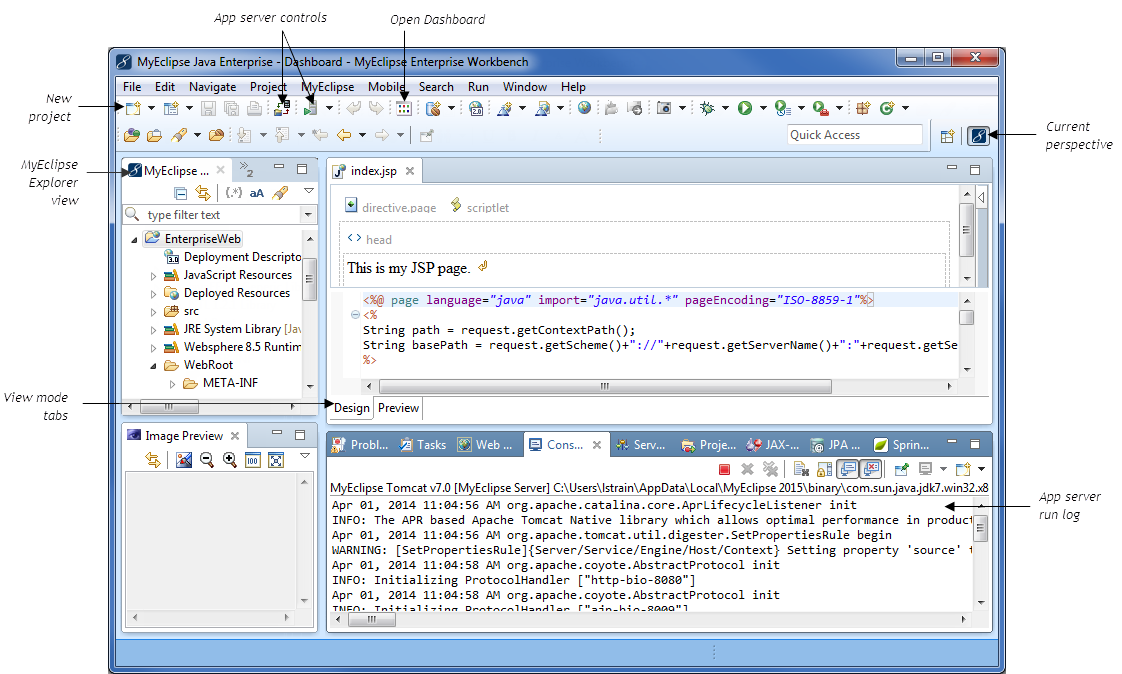Open the Dashboard from the toolbar

(404, 108)
